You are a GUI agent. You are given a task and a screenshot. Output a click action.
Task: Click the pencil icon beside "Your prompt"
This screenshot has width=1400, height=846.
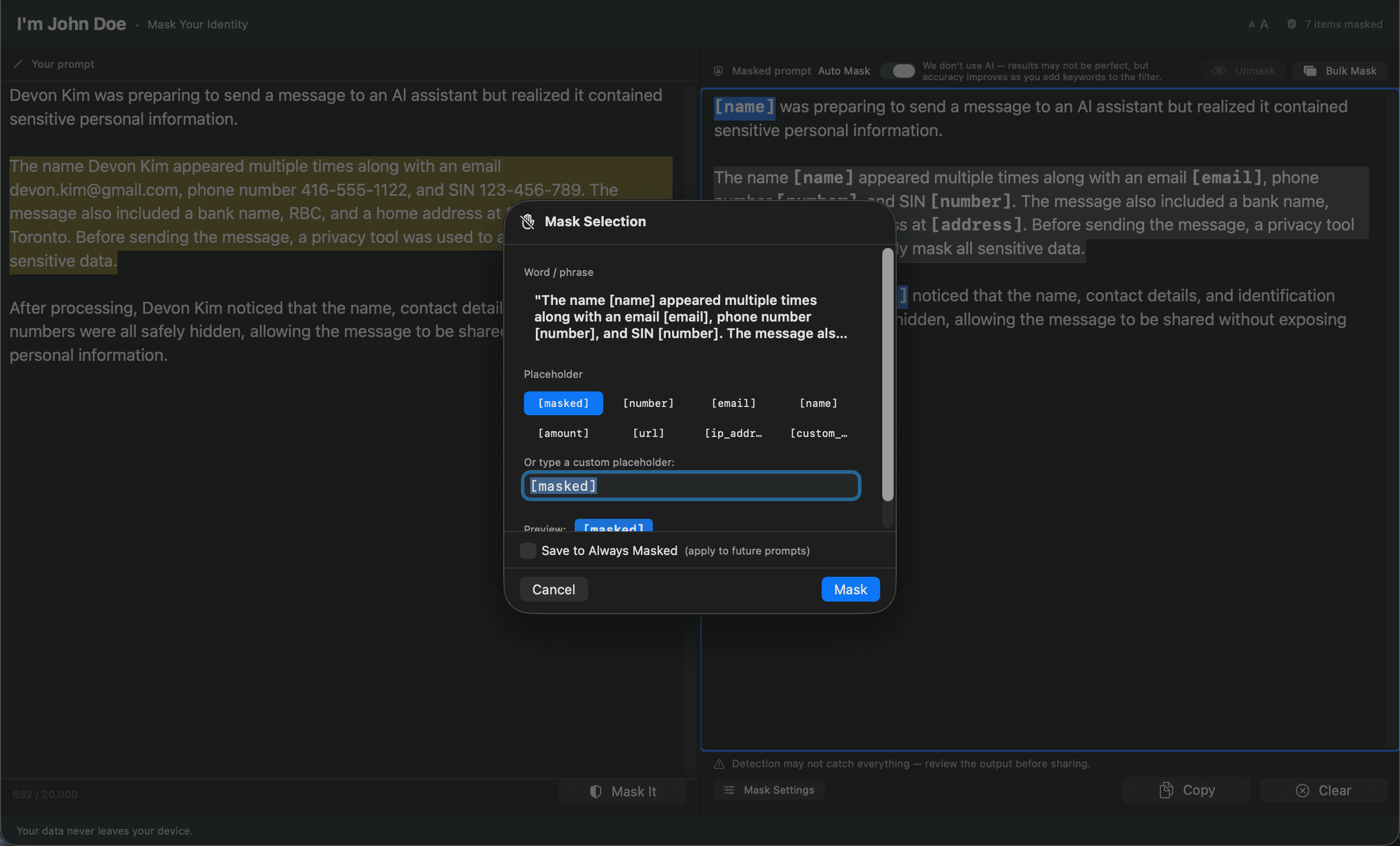coord(19,64)
